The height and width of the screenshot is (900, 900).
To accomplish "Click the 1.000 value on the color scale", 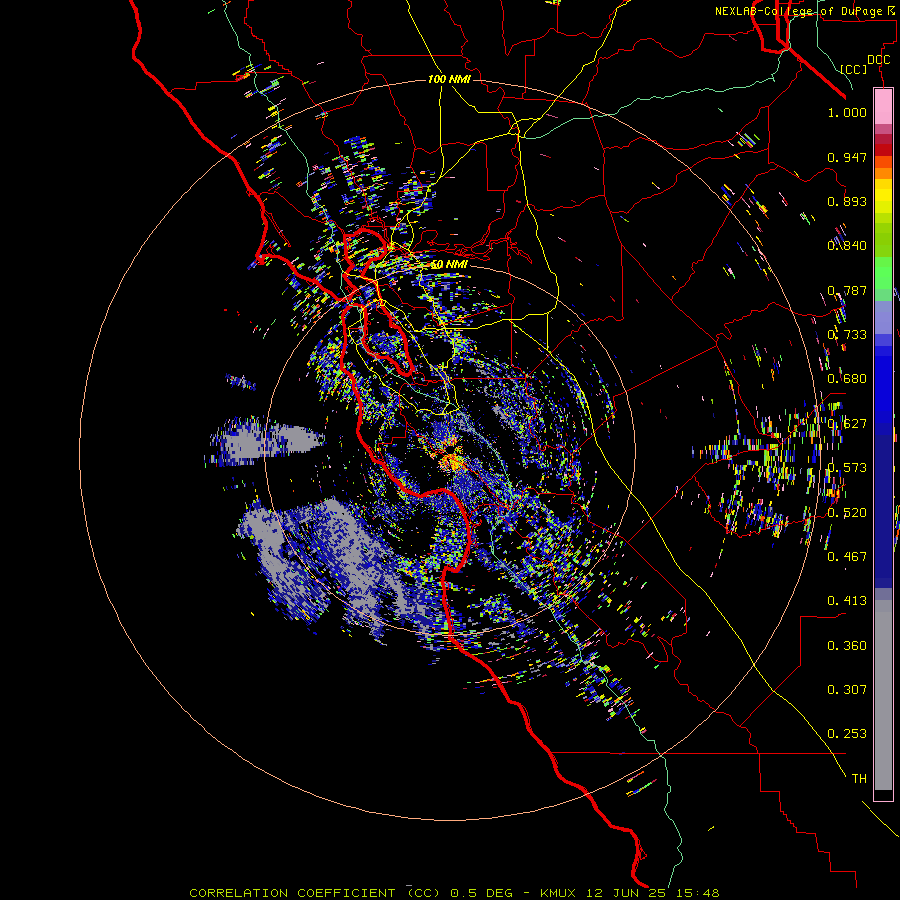I will pos(847,112).
